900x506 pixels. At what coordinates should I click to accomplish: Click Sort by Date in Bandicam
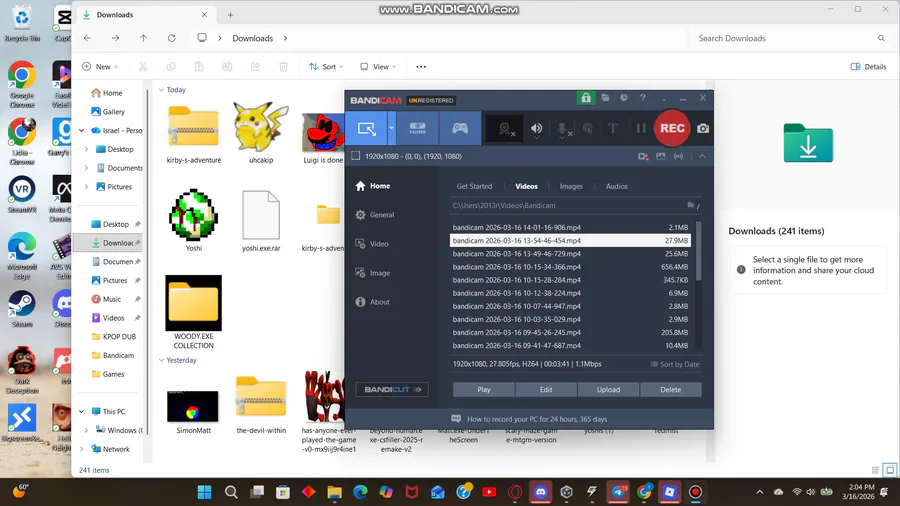tap(675, 364)
